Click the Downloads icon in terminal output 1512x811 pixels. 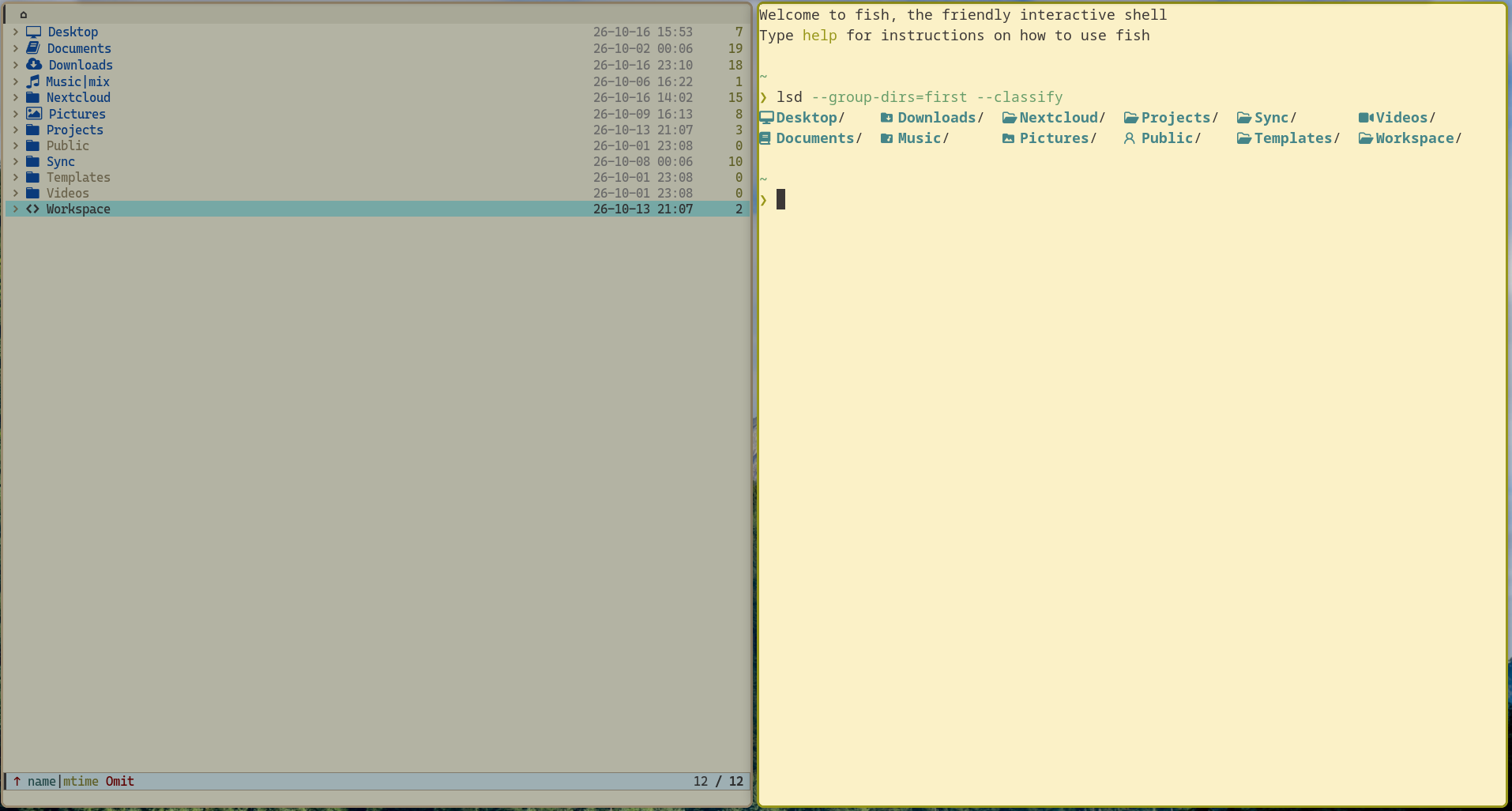pos(887,118)
